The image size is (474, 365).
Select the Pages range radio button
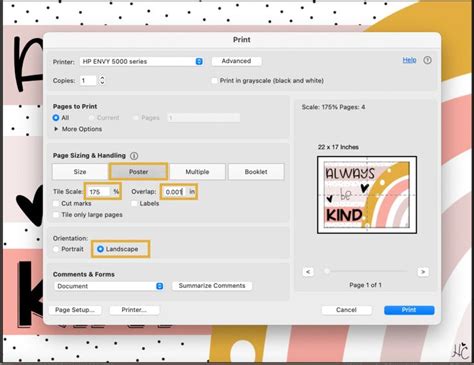pos(136,118)
